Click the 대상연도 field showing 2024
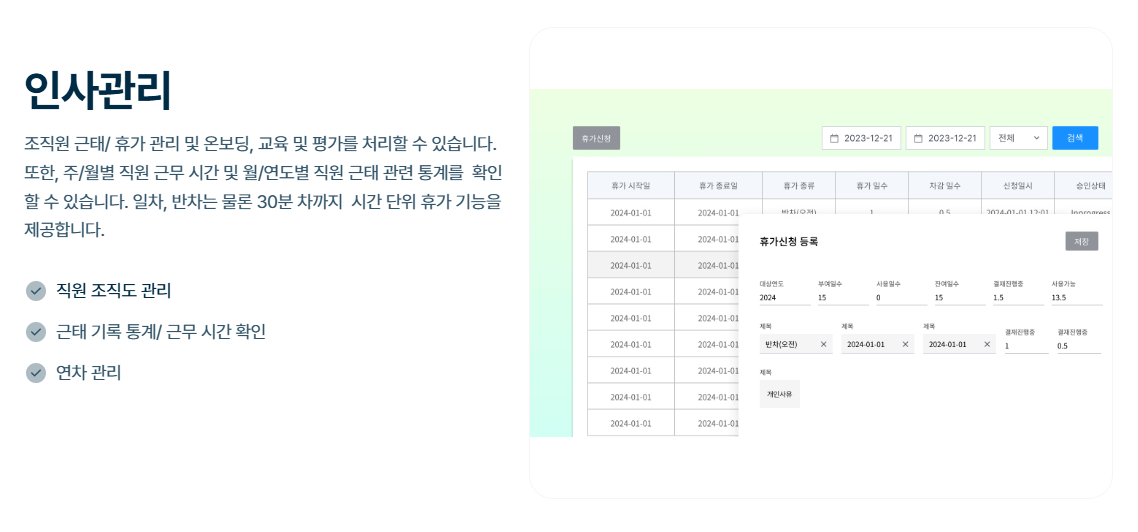1138x532 pixels. click(x=783, y=298)
